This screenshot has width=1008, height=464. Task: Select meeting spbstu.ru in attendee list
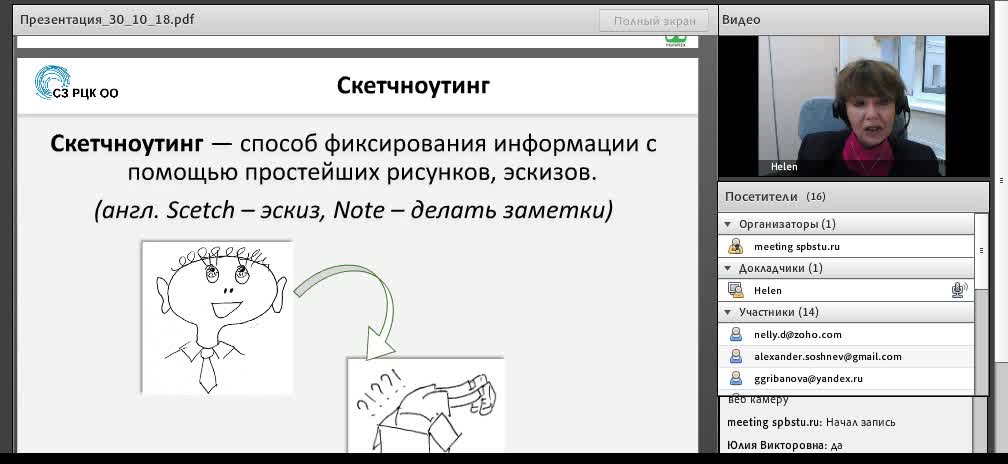(847, 247)
